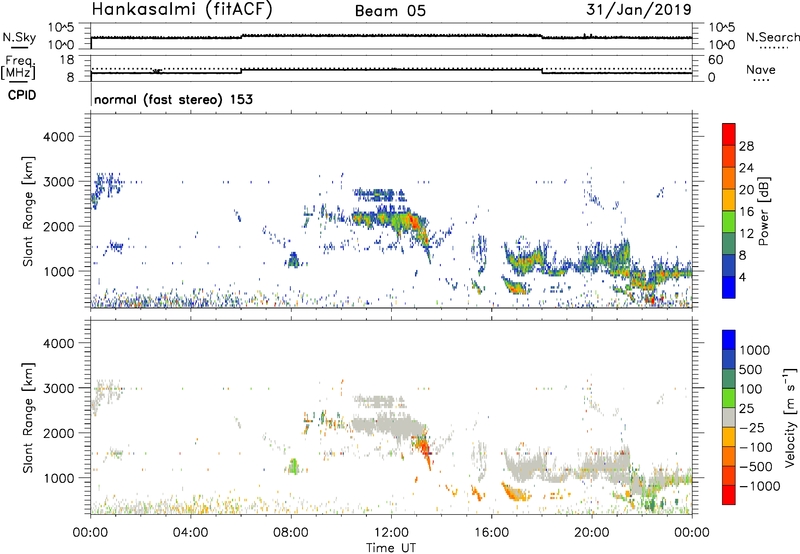Click the 'Time UT' axis label

point(391,548)
